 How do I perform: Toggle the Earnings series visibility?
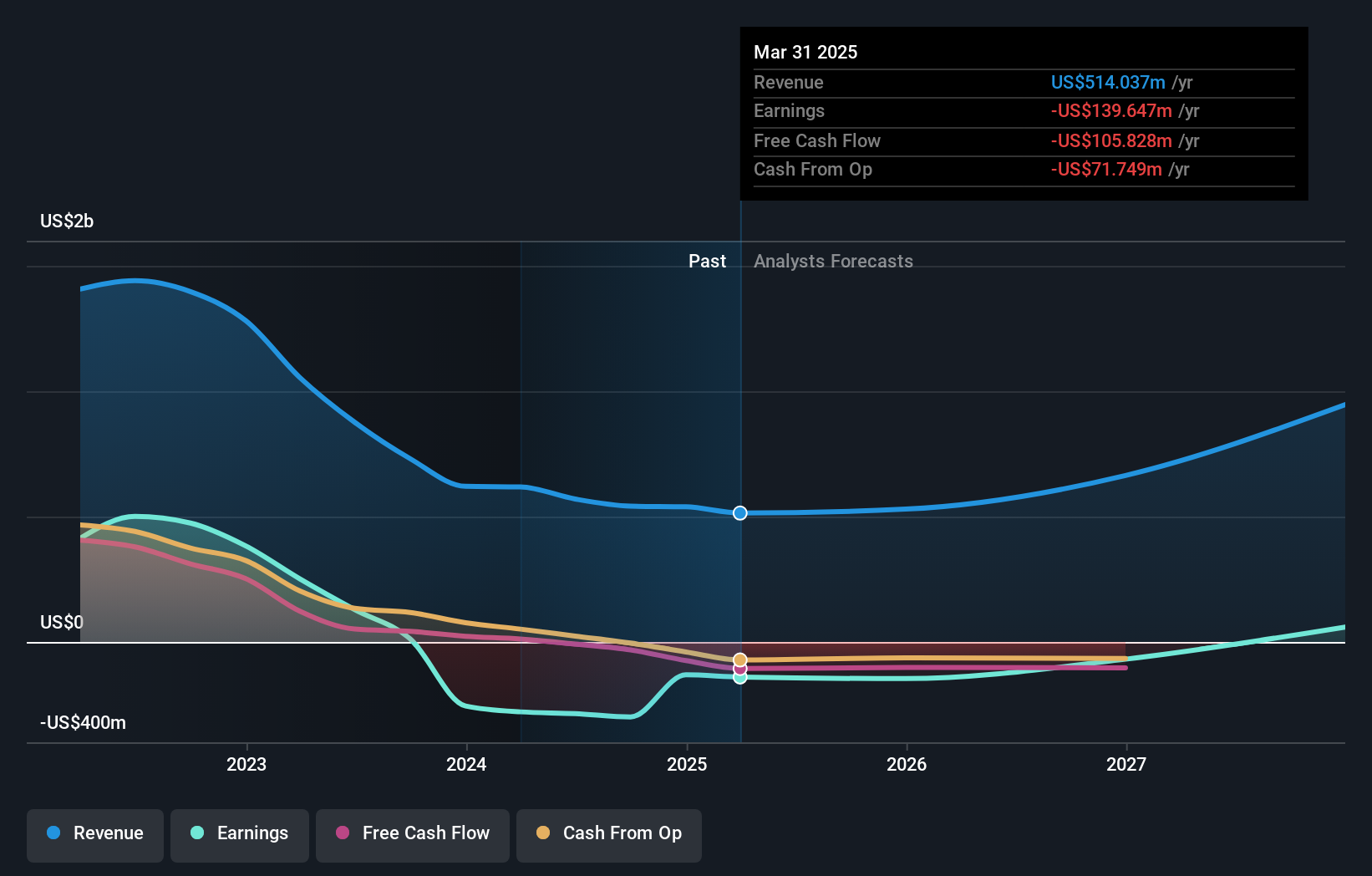click(239, 833)
